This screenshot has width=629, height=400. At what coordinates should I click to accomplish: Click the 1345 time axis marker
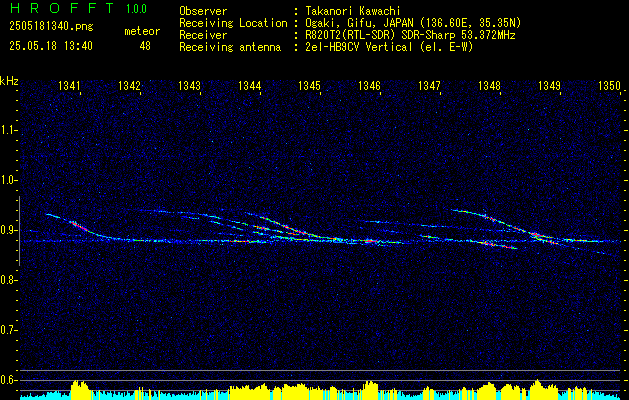point(309,86)
